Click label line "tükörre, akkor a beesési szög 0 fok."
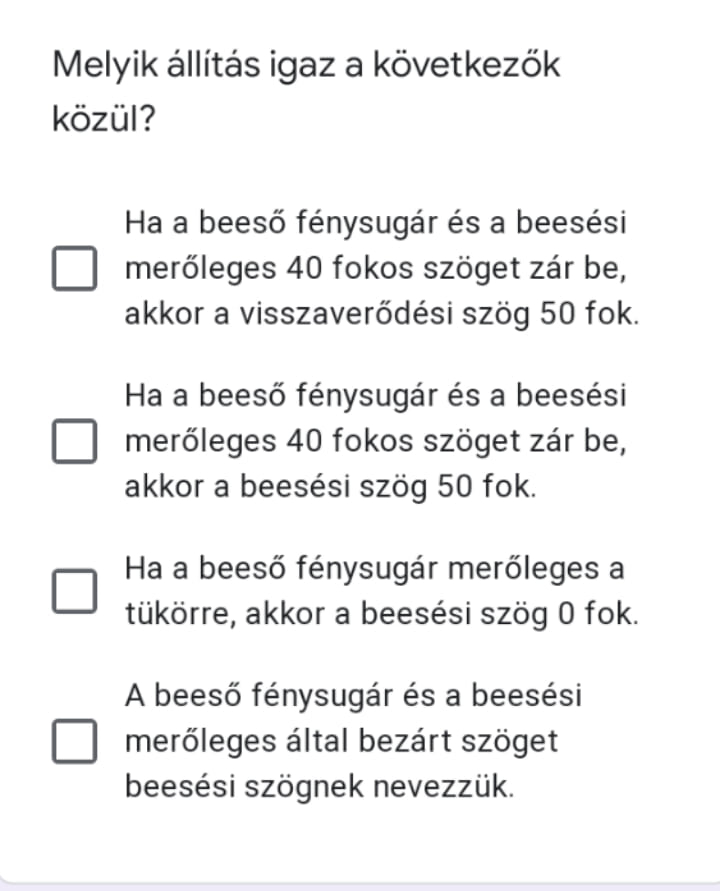Image resolution: width=720 pixels, height=891 pixels. tap(380, 614)
